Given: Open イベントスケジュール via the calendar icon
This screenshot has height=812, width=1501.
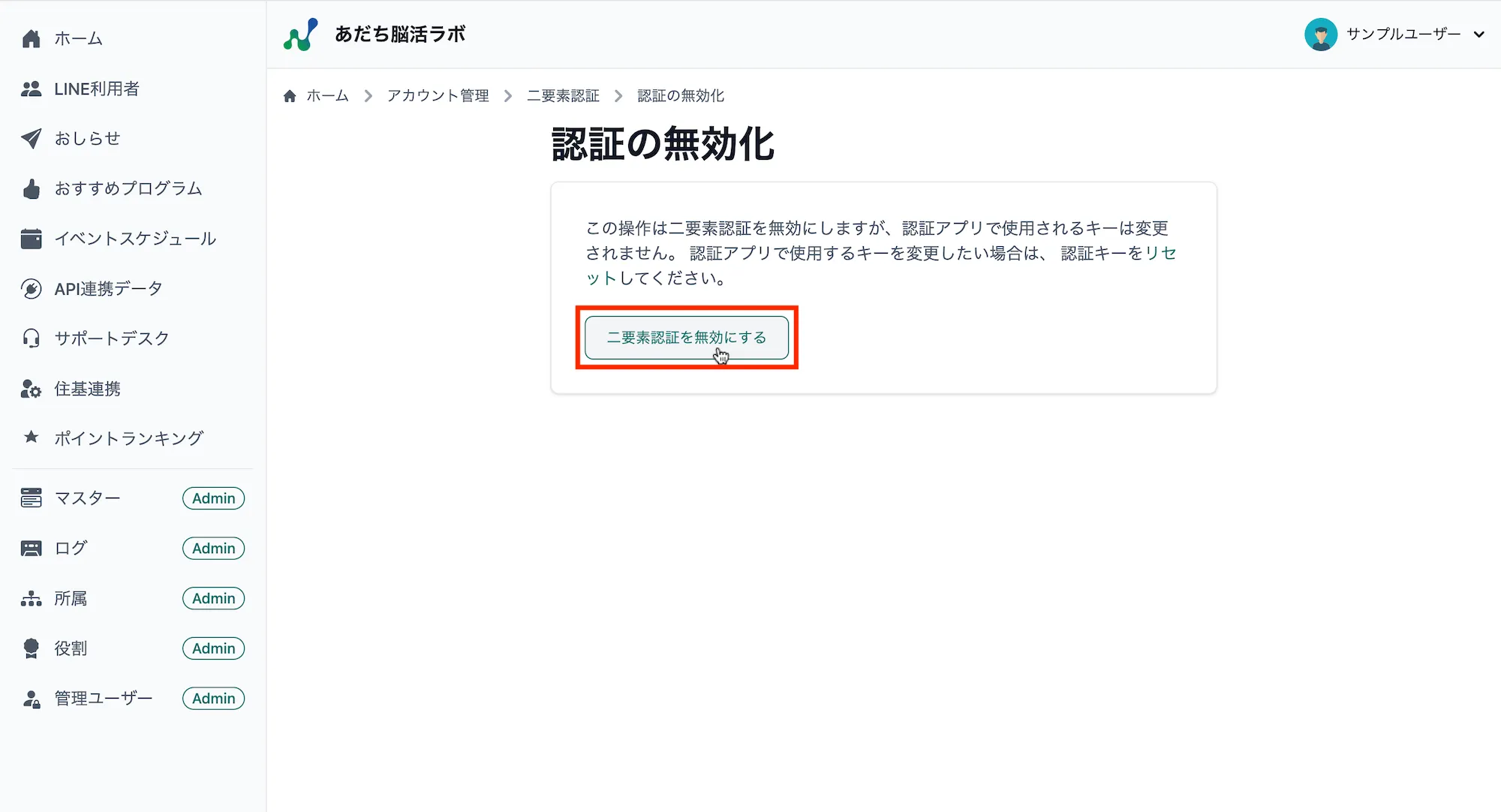Looking at the screenshot, I should coord(31,239).
